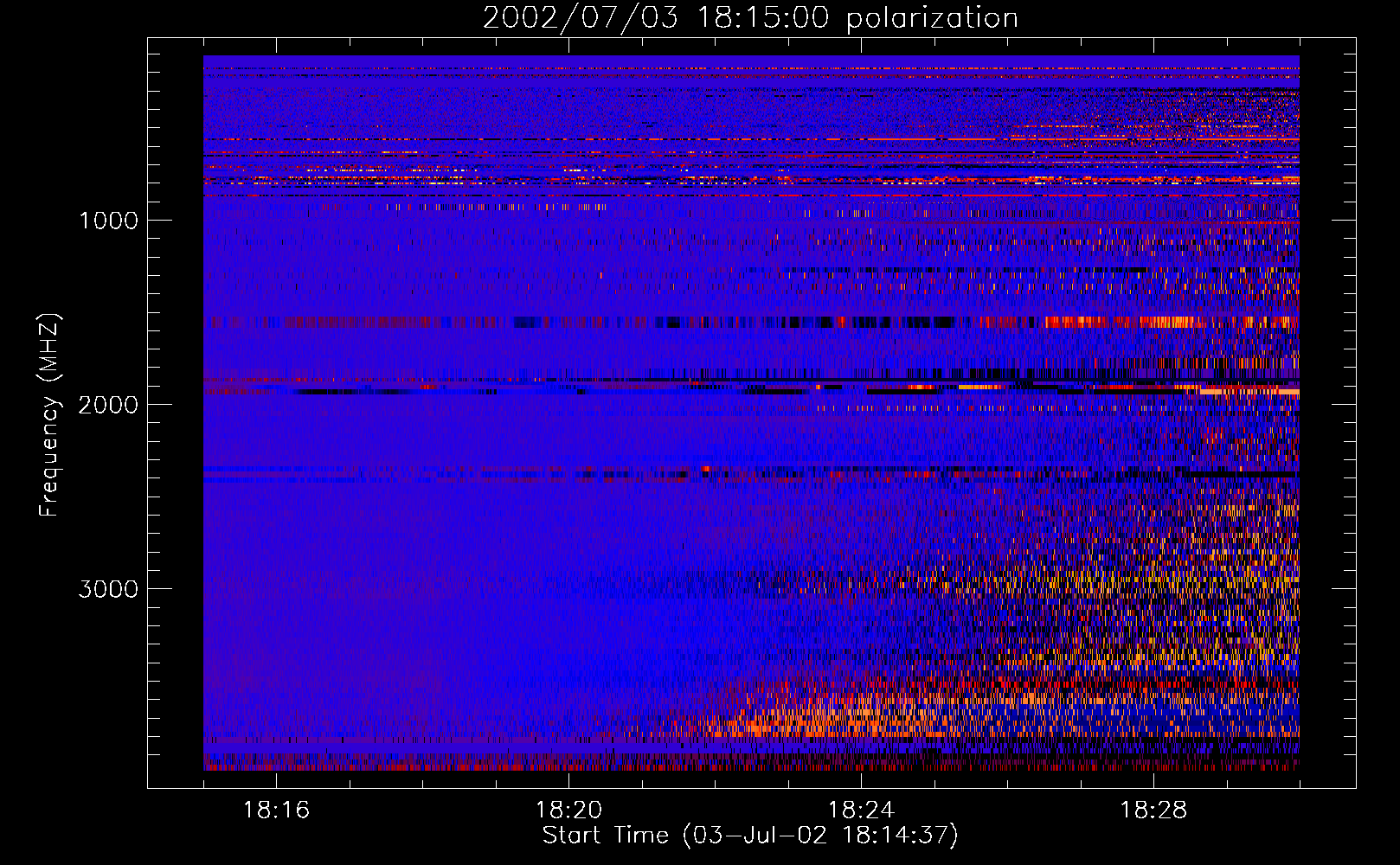
Task: Select the 'Frequency (MHZ)' axis label
Action: tap(48, 415)
